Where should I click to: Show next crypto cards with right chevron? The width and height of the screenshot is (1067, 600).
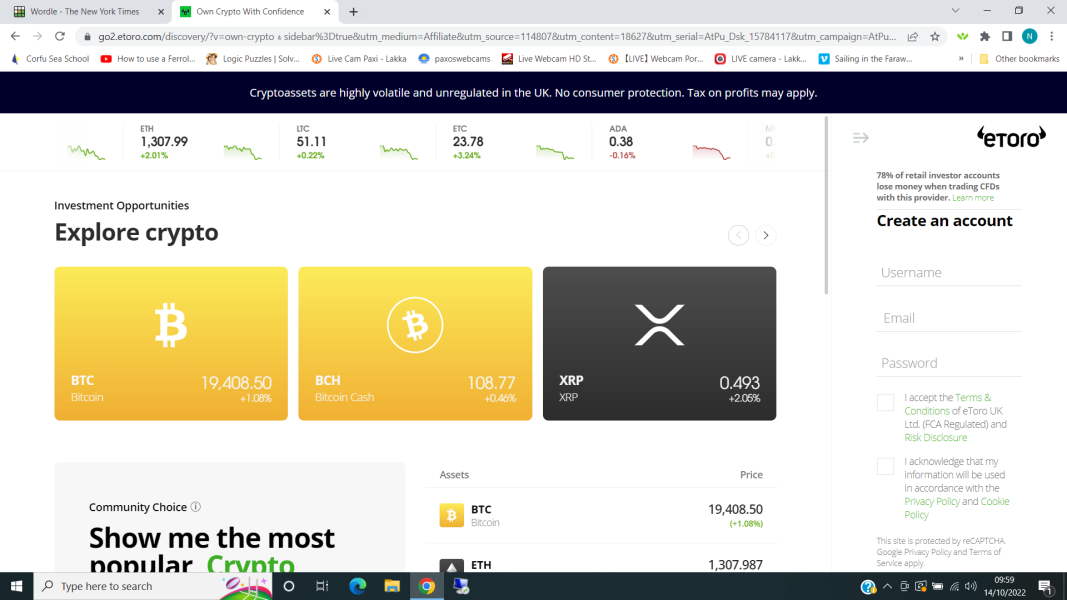(766, 236)
